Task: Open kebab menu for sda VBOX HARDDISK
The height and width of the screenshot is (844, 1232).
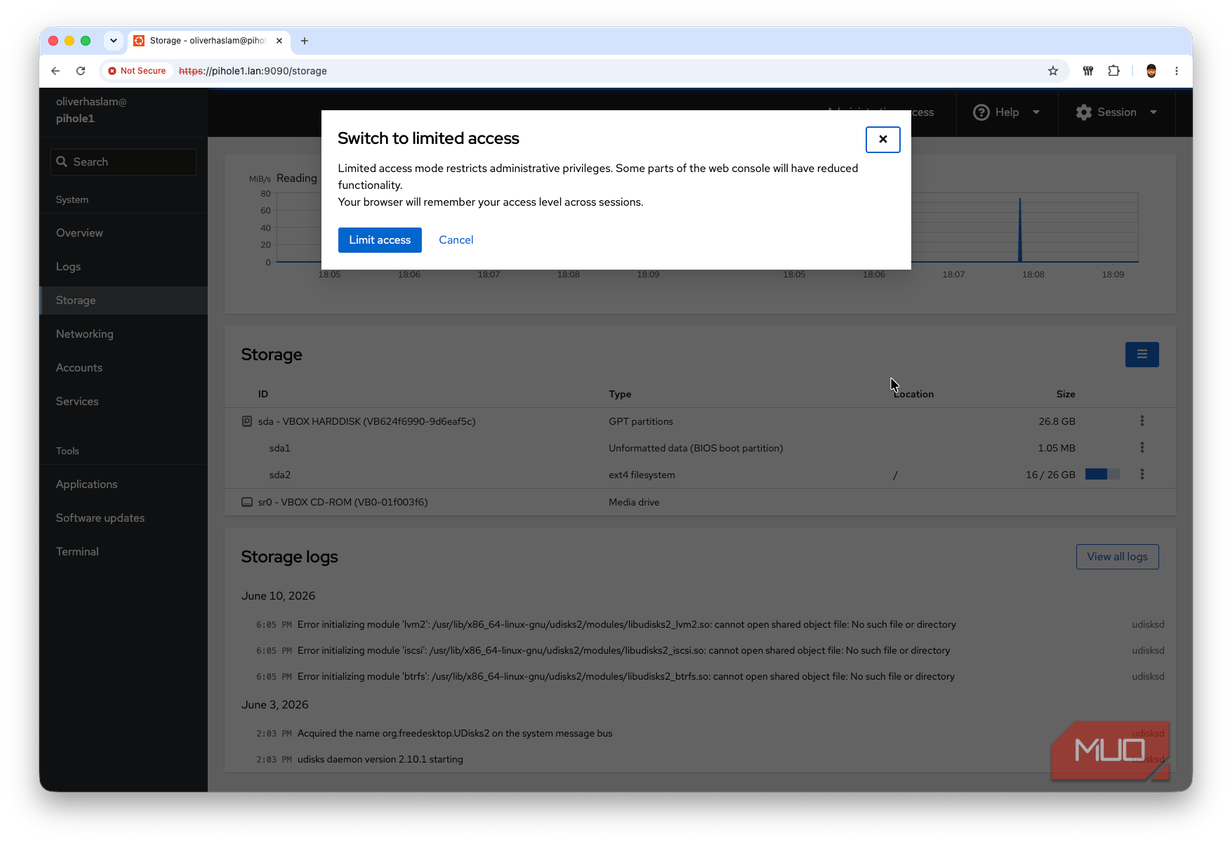Action: click(1142, 421)
